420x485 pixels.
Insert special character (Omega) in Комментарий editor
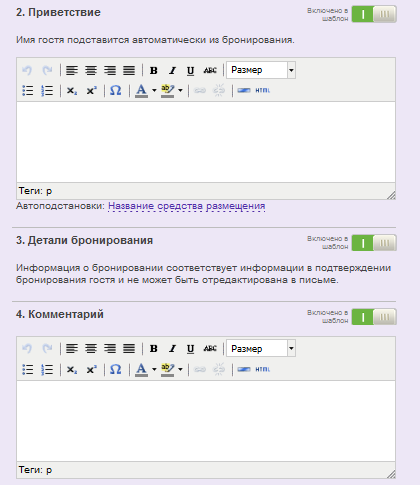115,369
